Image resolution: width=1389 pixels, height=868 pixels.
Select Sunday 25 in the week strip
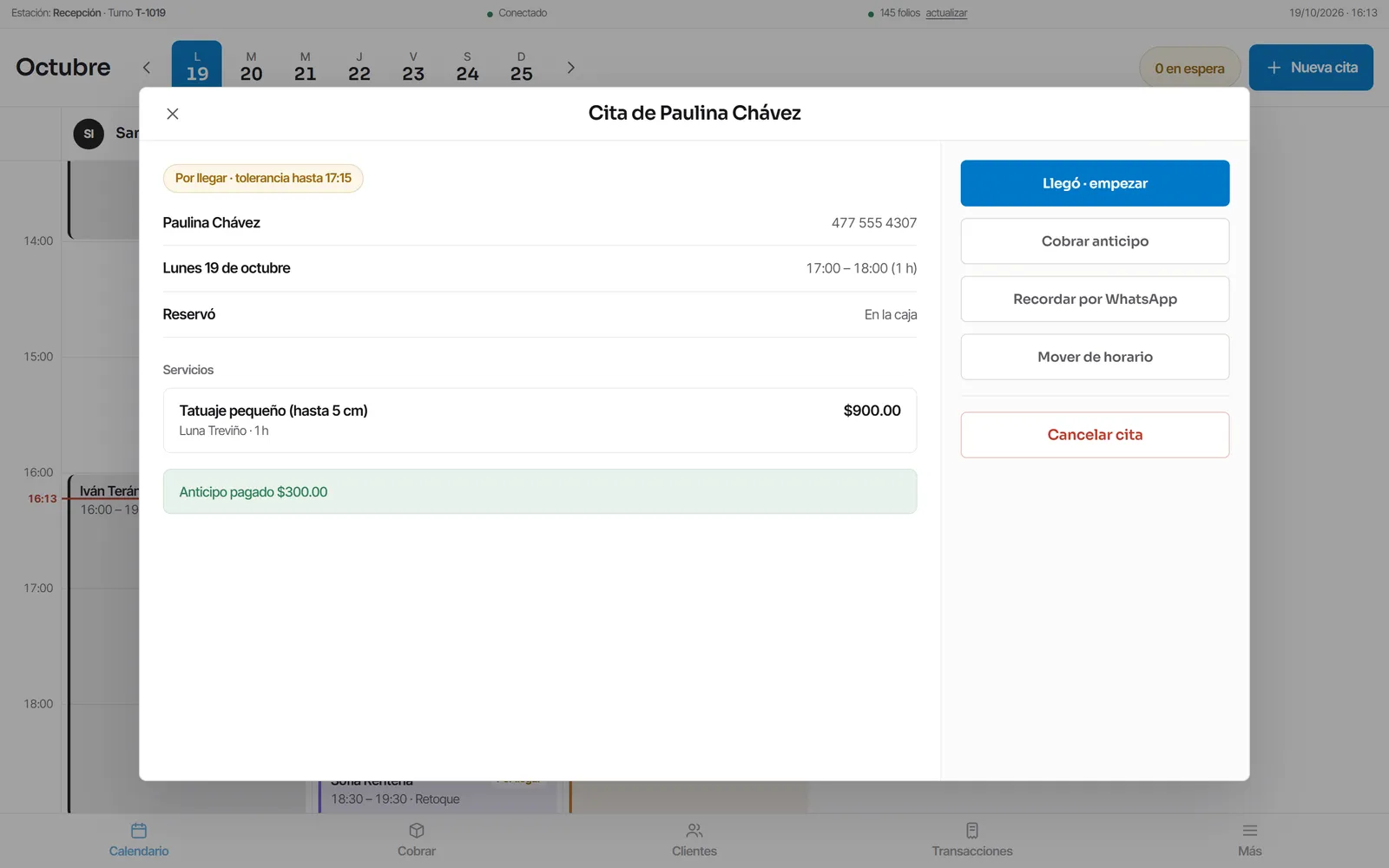[x=521, y=67]
